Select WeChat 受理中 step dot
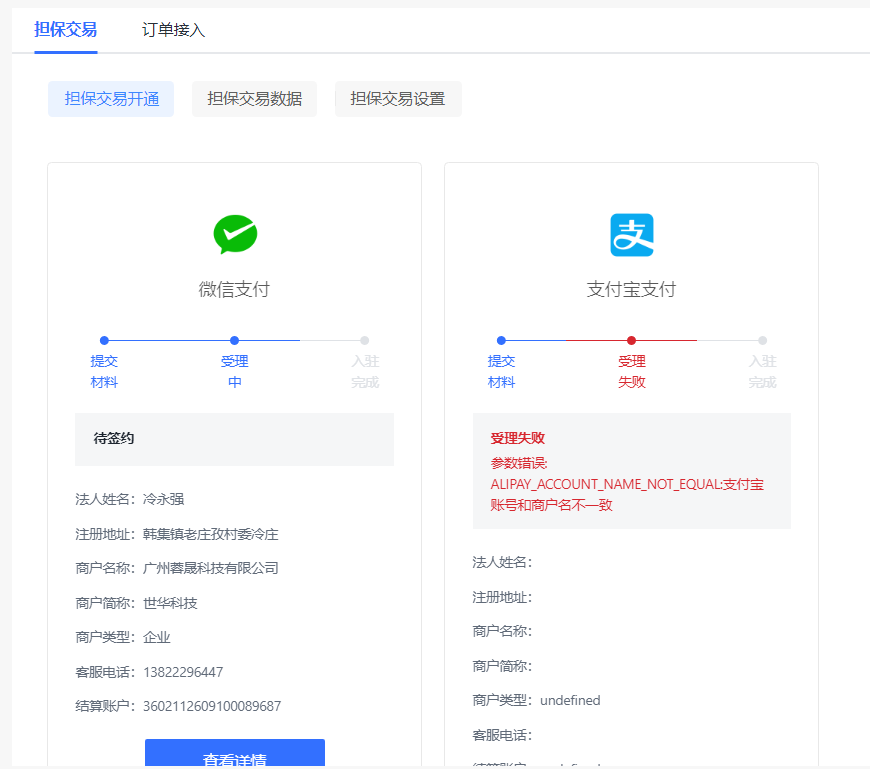This screenshot has height=769, width=870. pyautogui.click(x=234, y=340)
